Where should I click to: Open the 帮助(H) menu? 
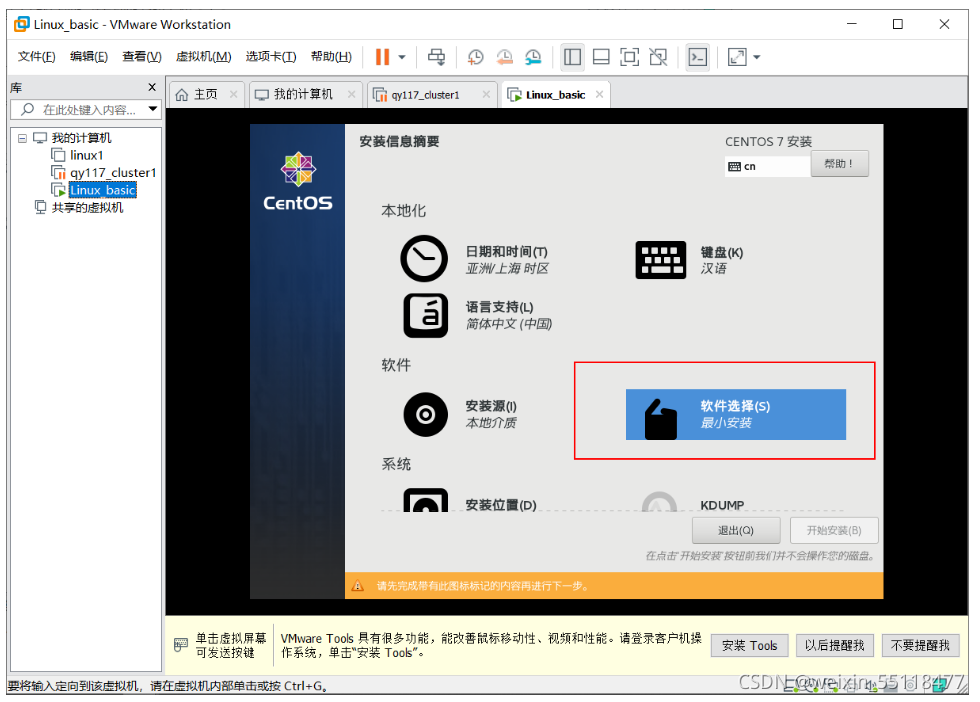tap(331, 57)
